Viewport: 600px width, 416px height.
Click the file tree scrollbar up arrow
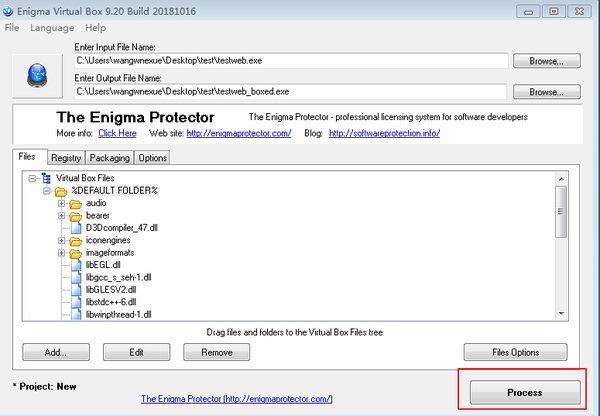click(x=561, y=179)
